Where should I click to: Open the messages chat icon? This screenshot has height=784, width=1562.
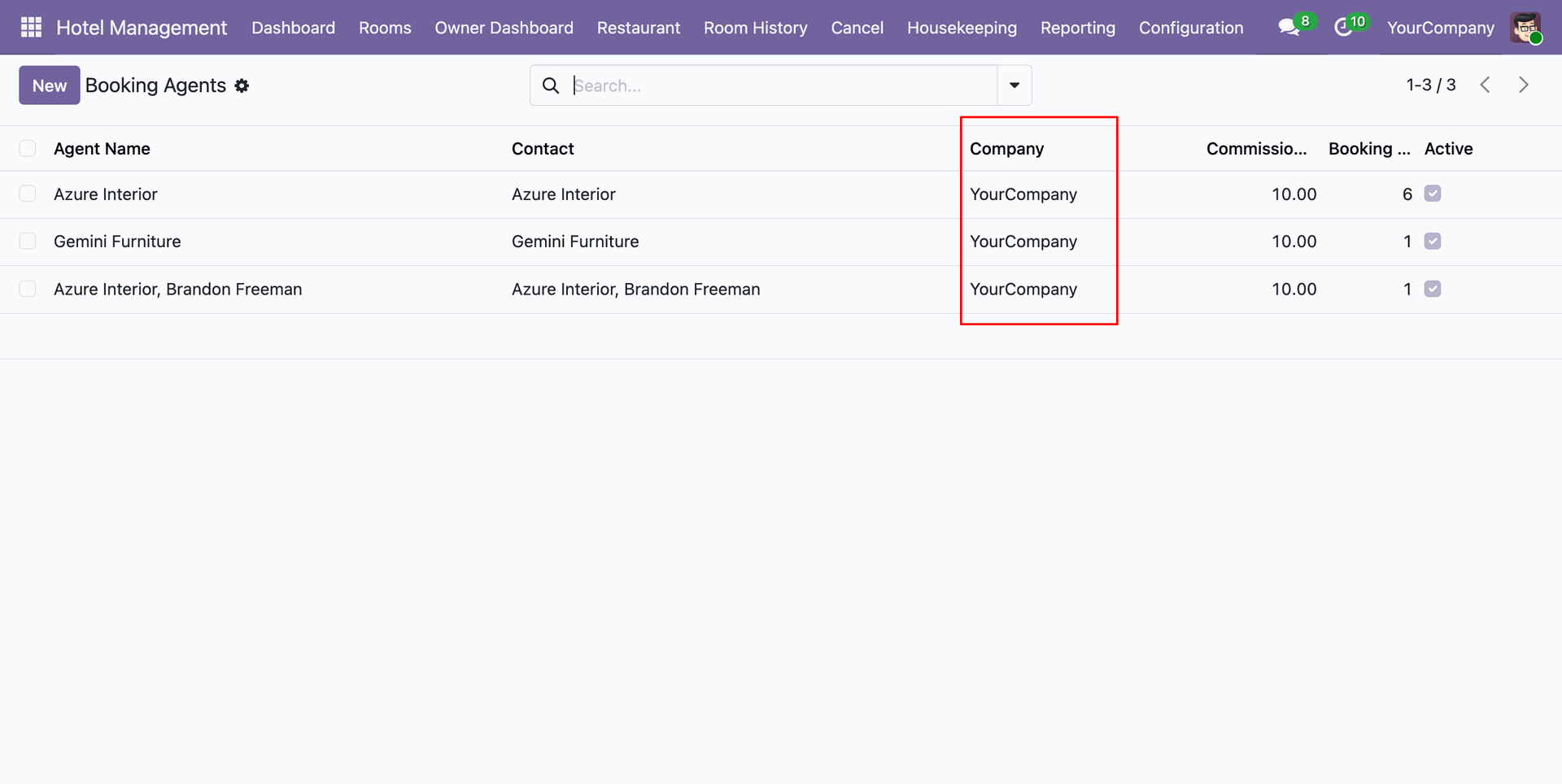coord(1288,28)
